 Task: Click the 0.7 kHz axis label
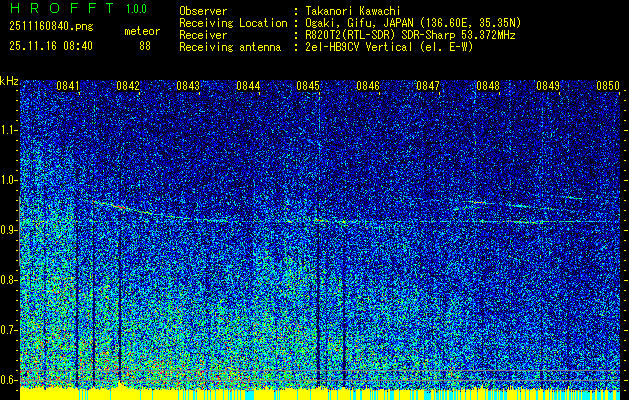pos(8,330)
